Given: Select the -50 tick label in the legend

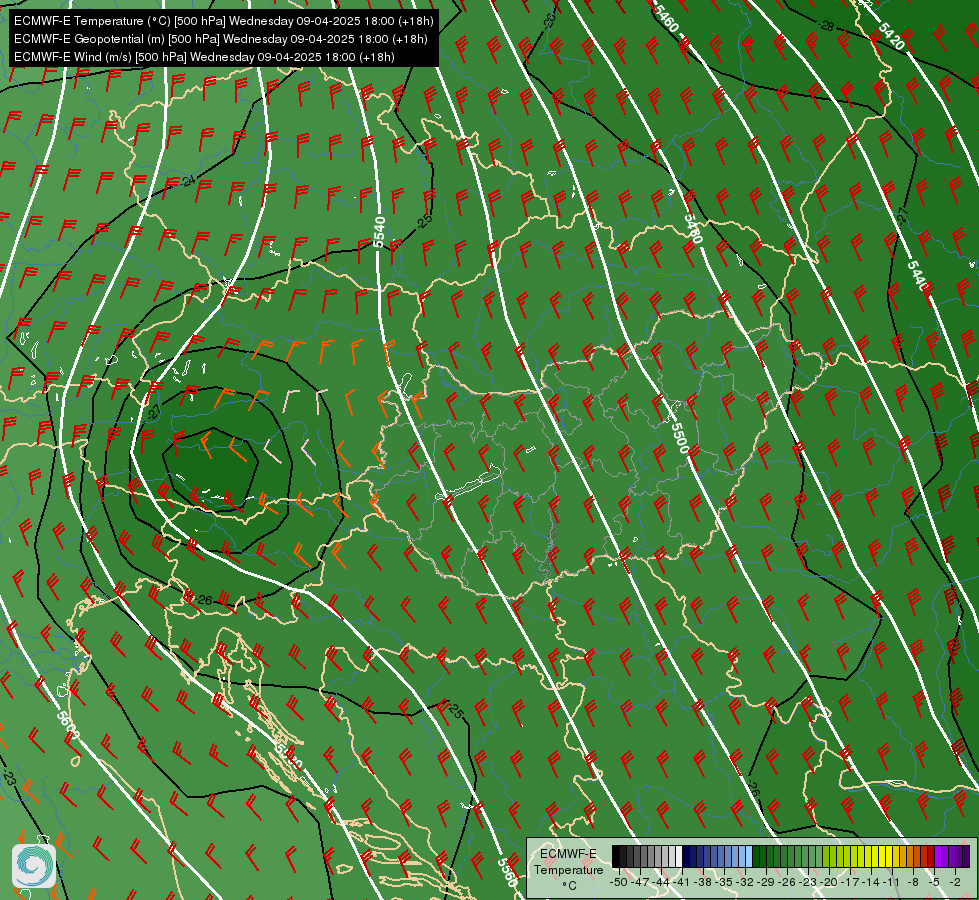Looking at the screenshot, I should click(619, 882).
